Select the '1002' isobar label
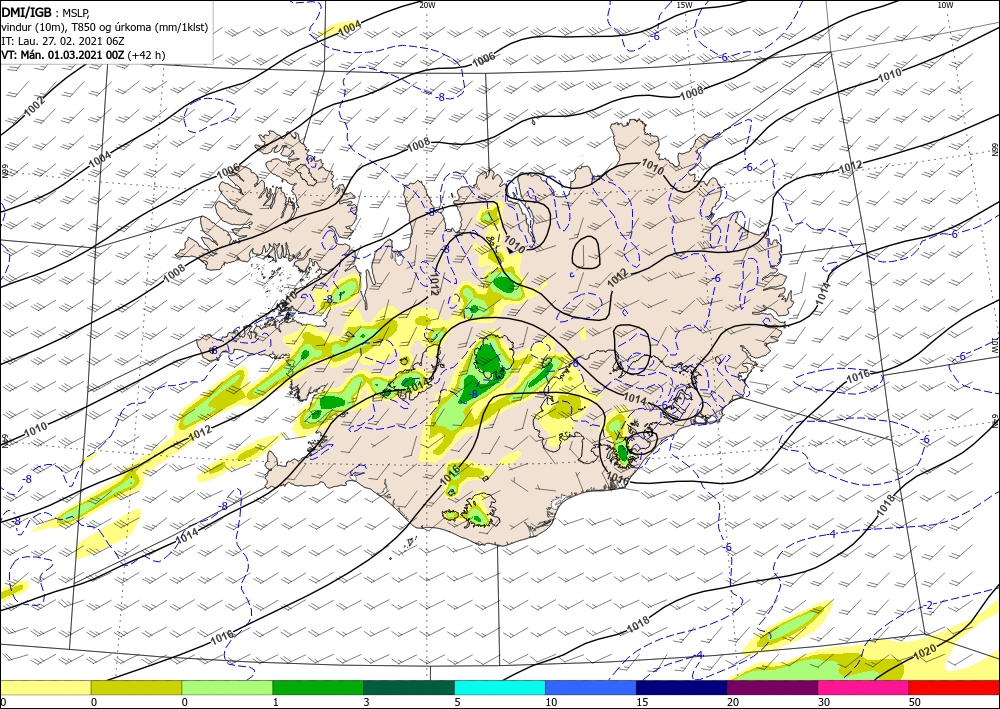Image resolution: width=1000 pixels, height=709 pixels. [35, 106]
